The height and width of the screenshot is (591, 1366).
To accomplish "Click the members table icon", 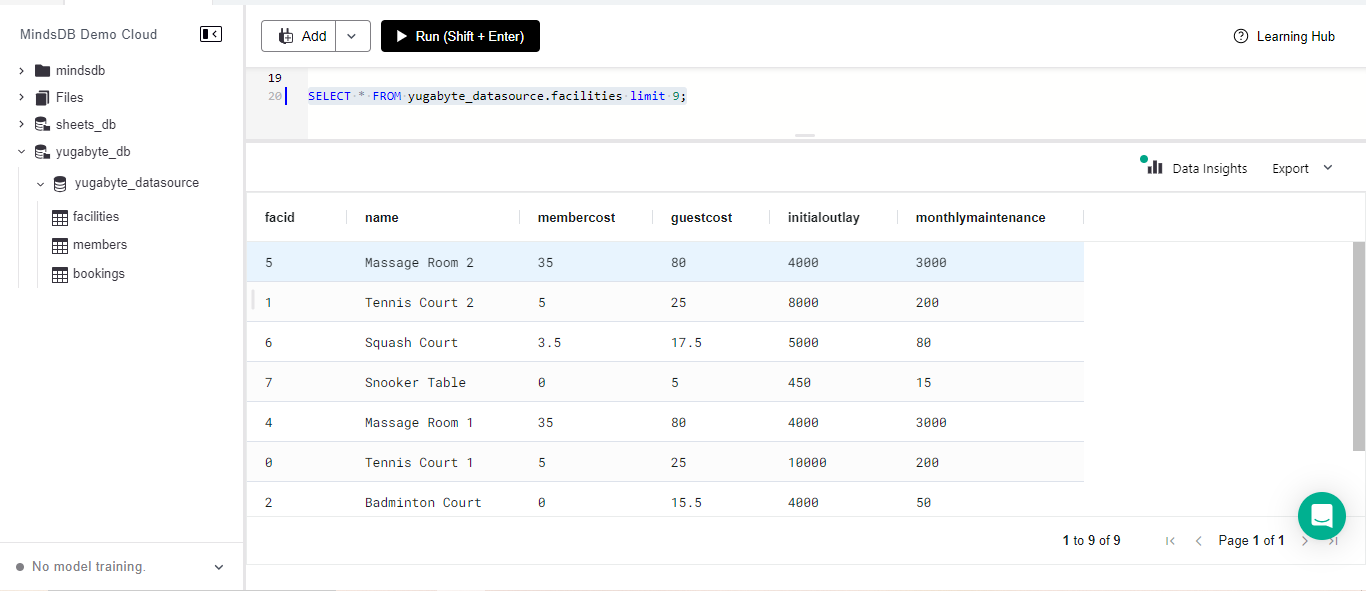I will pyautogui.click(x=60, y=244).
